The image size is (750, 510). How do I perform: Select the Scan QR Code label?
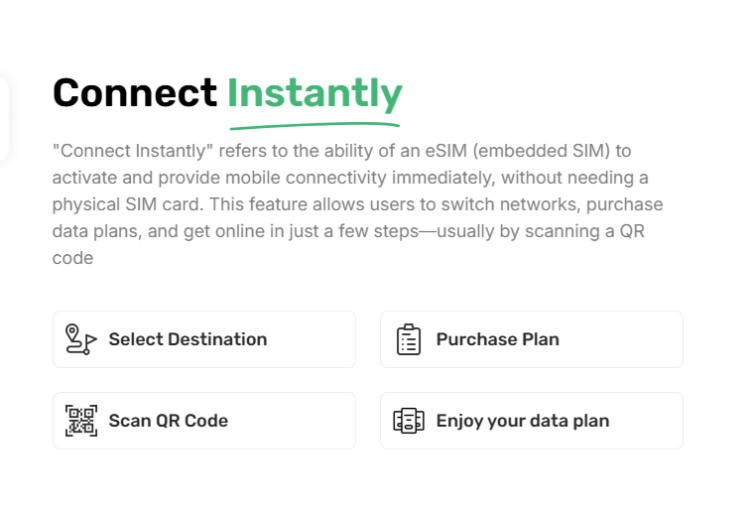168,421
